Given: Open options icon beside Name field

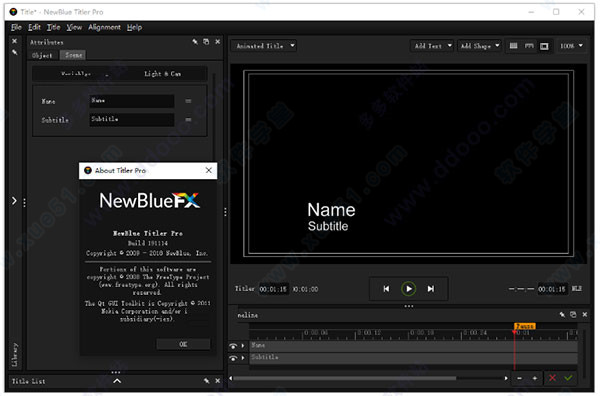Looking at the screenshot, I should pyautogui.click(x=188, y=101).
